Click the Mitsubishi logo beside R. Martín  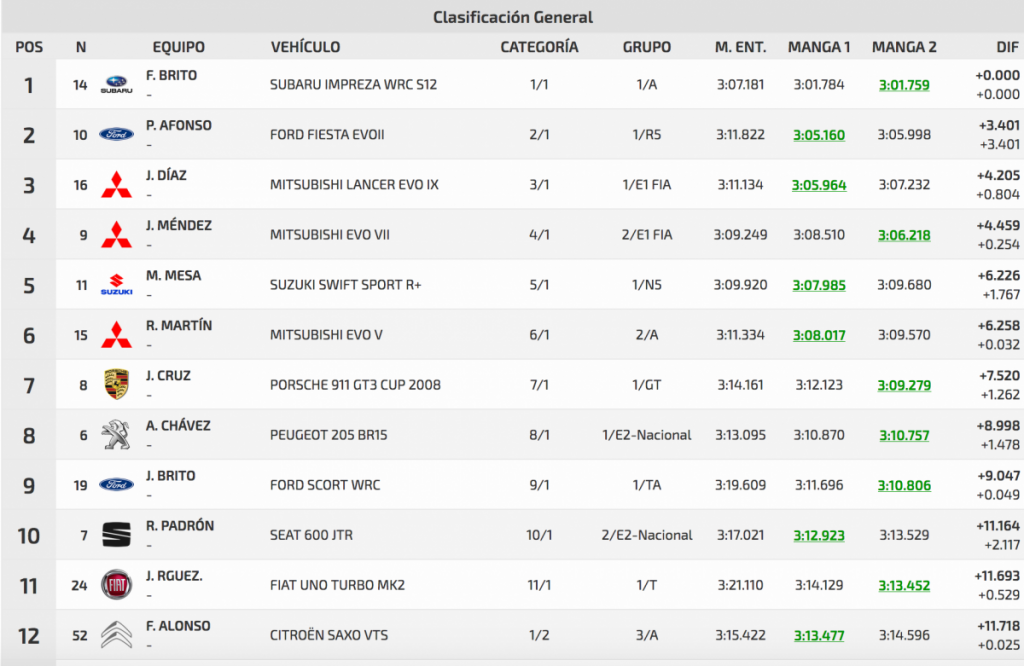pyautogui.click(x=116, y=335)
